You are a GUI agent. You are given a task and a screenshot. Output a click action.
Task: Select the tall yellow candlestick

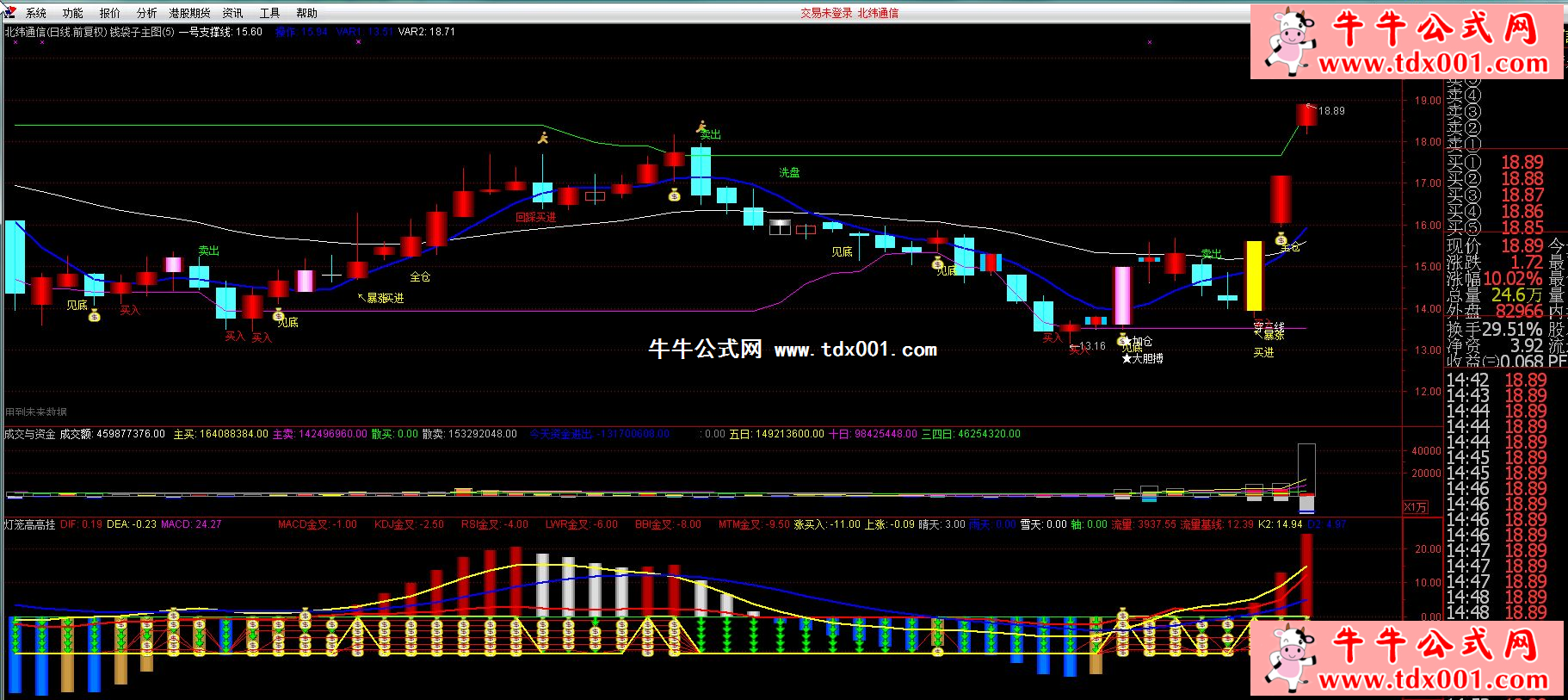pyautogui.click(x=1254, y=276)
